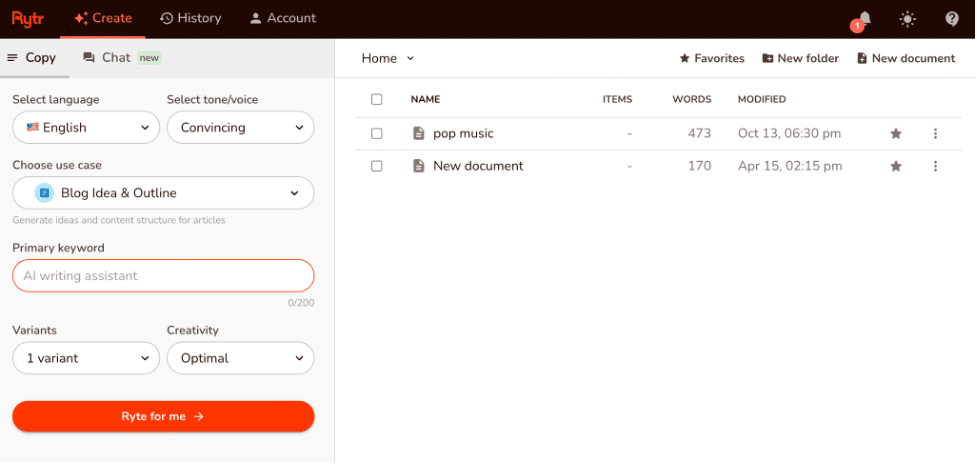This screenshot has height=464, width=977.
Task: Open the English language dropdown
Action: tap(86, 128)
